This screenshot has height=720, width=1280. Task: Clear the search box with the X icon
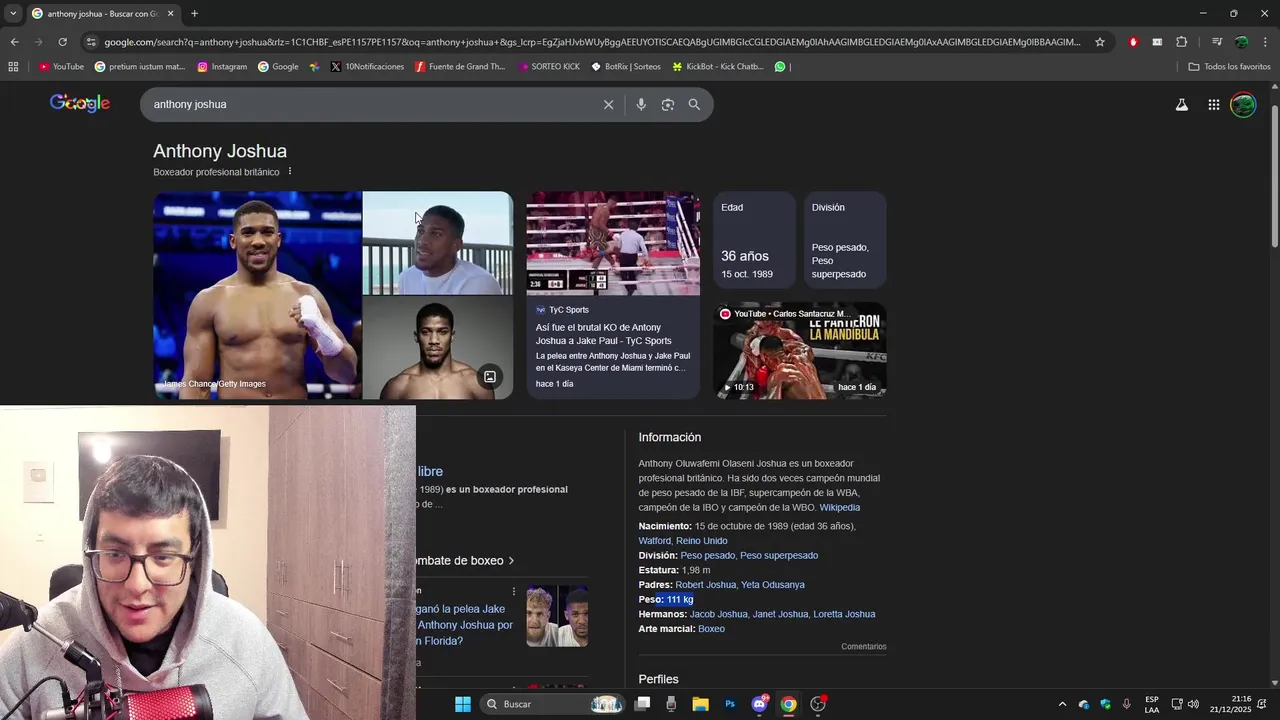608,104
